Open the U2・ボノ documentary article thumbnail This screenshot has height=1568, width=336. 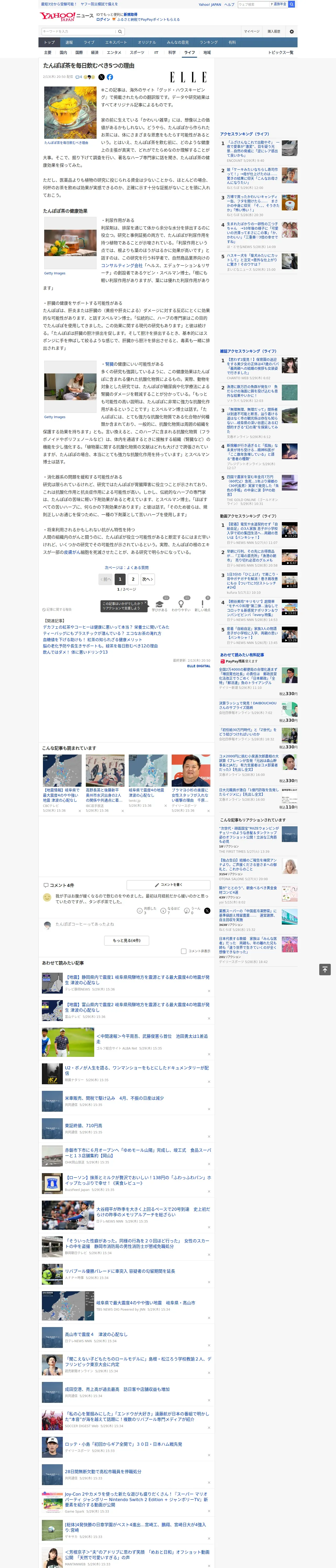[x=52, y=1074]
